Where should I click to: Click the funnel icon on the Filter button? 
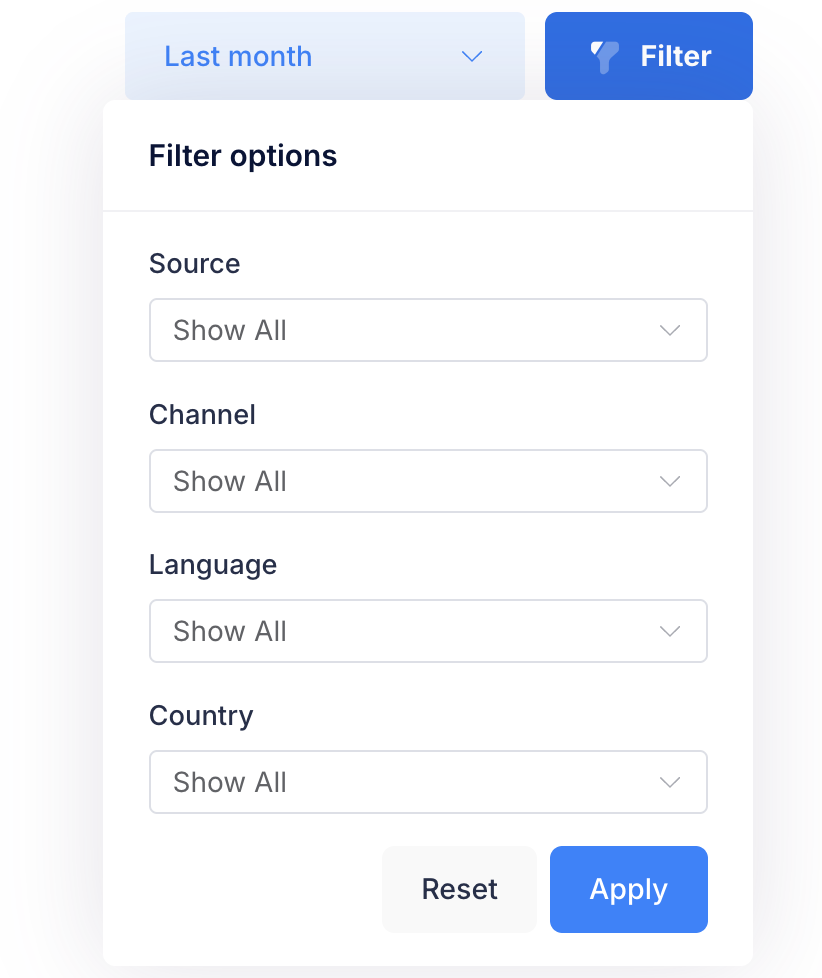click(603, 56)
